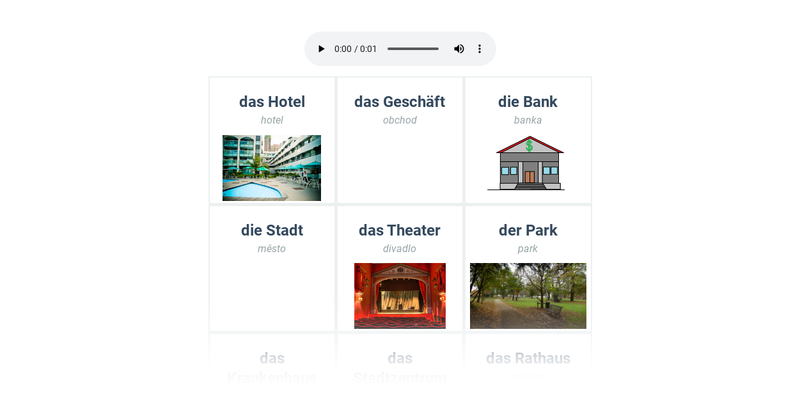
Task: Click the Czech translation "divadlo"
Action: click(400, 248)
